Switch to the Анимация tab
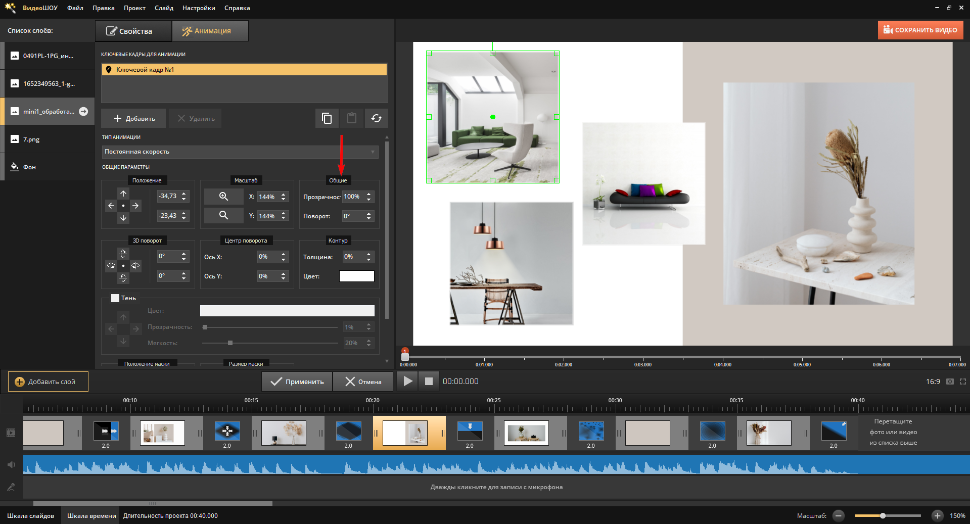Screen dimensions: 970x524 tap(210, 31)
